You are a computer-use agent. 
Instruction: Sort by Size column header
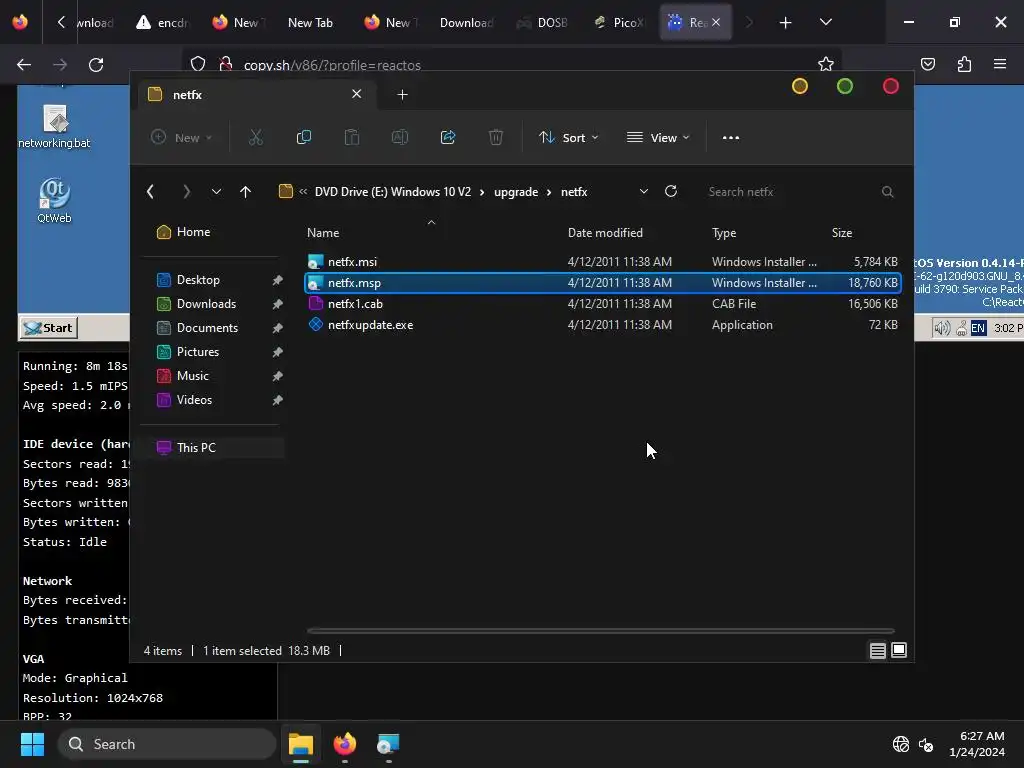842,233
